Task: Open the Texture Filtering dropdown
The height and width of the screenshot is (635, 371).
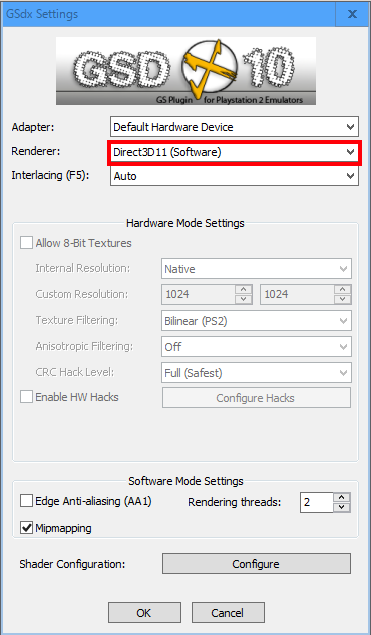Action: pos(256,321)
